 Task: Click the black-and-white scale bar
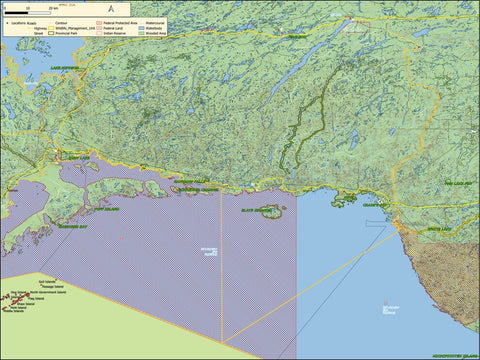coord(28,13)
